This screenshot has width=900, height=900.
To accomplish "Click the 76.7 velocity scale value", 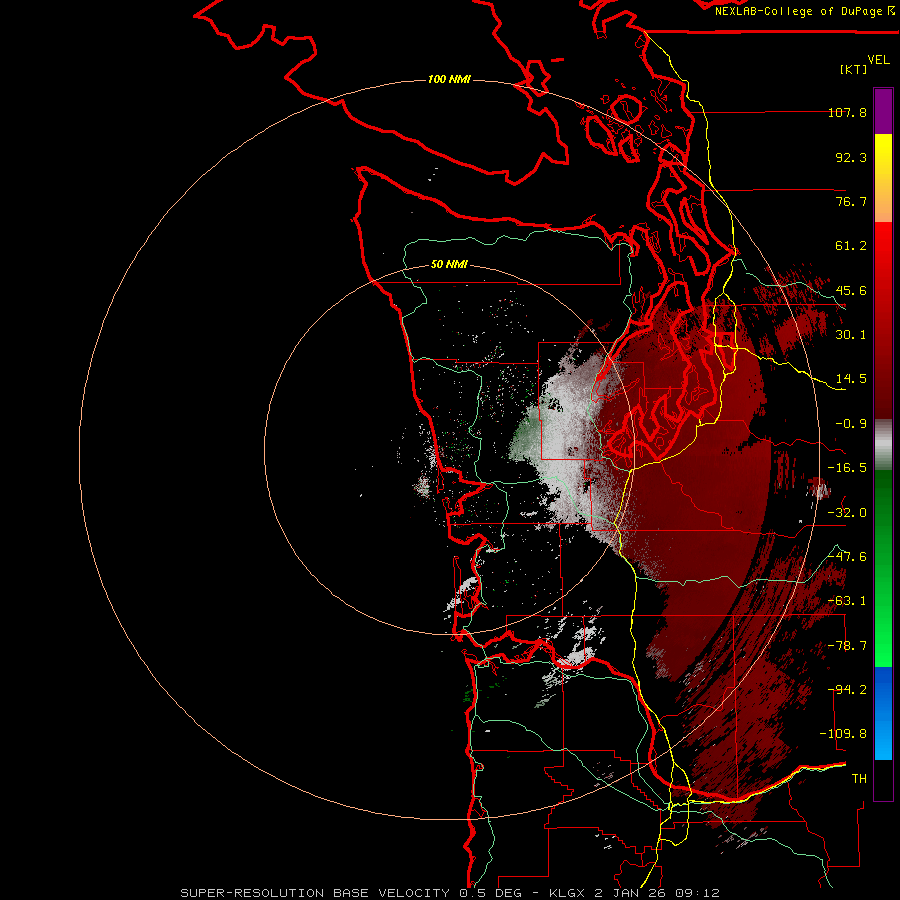I will click(x=851, y=201).
